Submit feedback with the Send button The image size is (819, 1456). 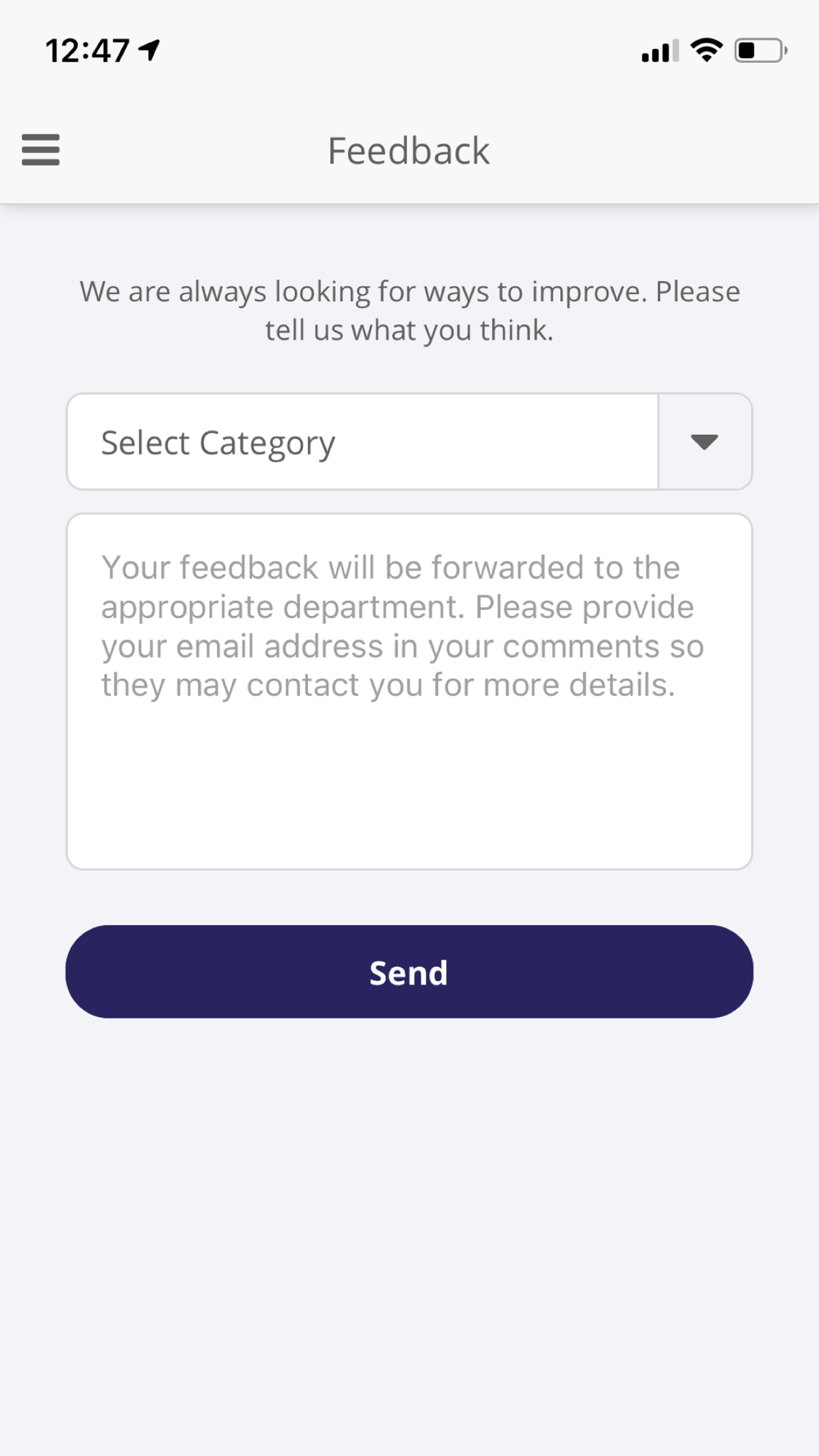coord(409,972)
